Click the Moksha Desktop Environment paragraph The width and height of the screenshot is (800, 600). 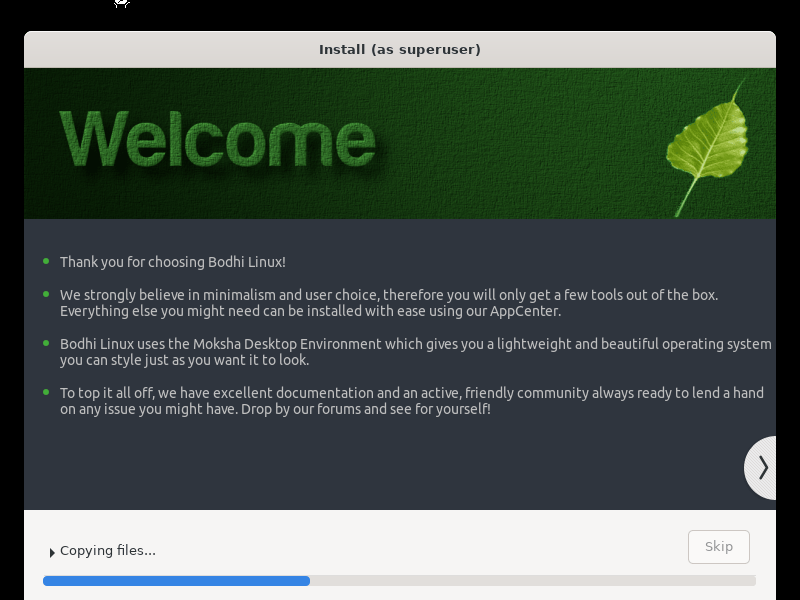416,352
